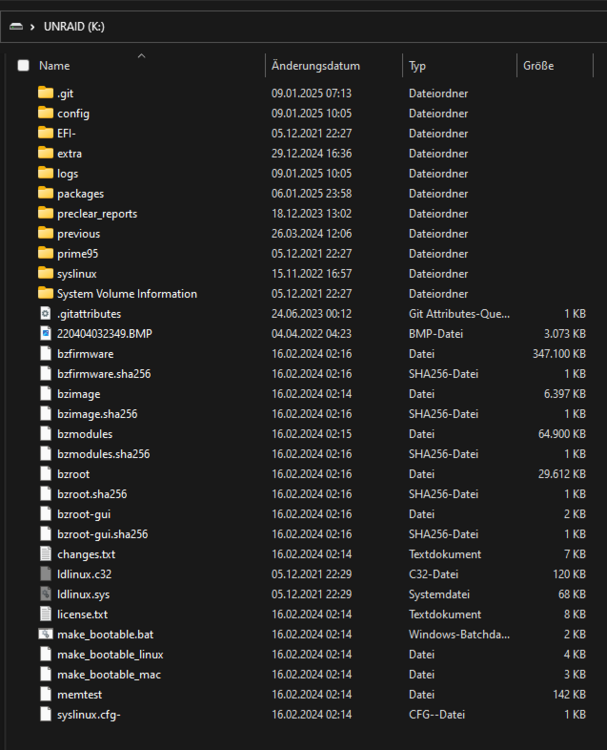Click the packages folder icon

click(x=45, y=193)
